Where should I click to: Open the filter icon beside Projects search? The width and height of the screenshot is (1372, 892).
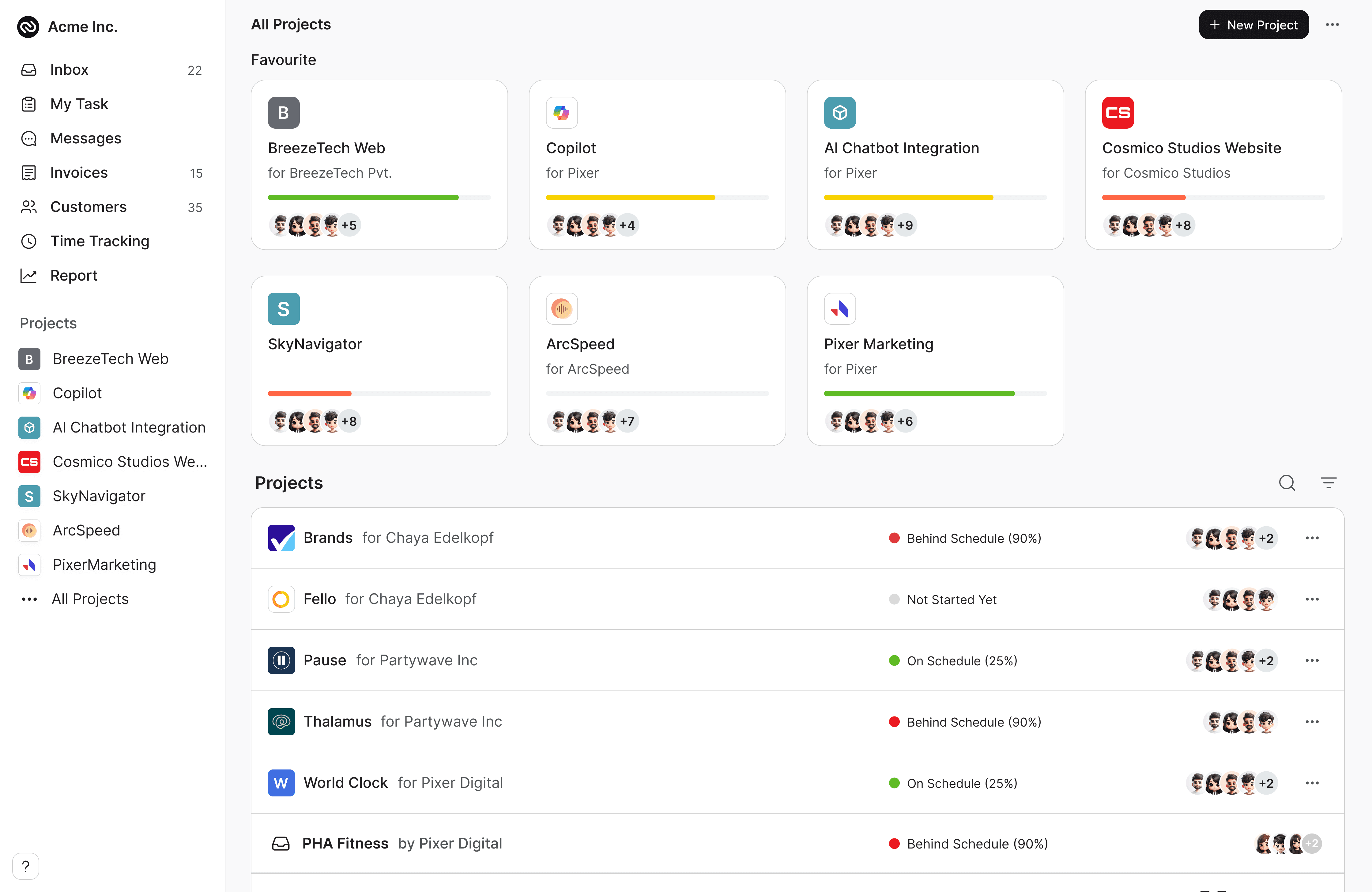[1328, 483]
